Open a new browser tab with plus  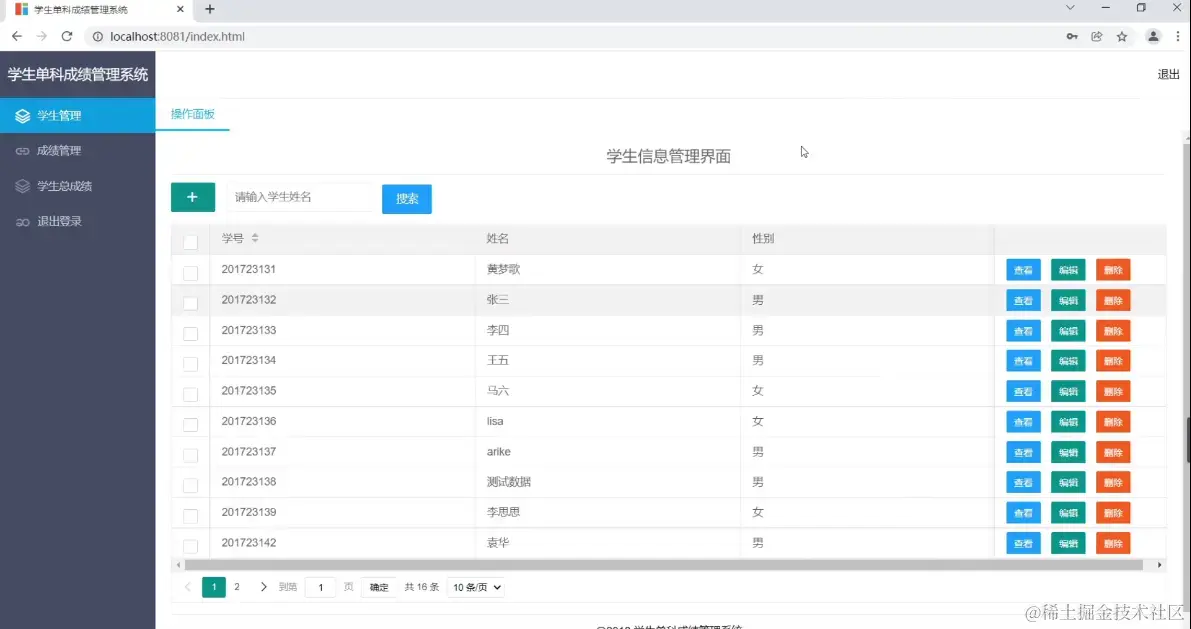[210, 9]
